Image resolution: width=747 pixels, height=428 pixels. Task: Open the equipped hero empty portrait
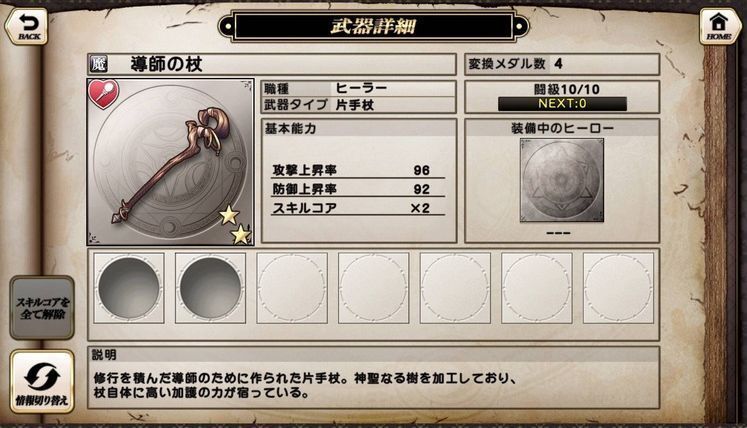tap(562, 180)
